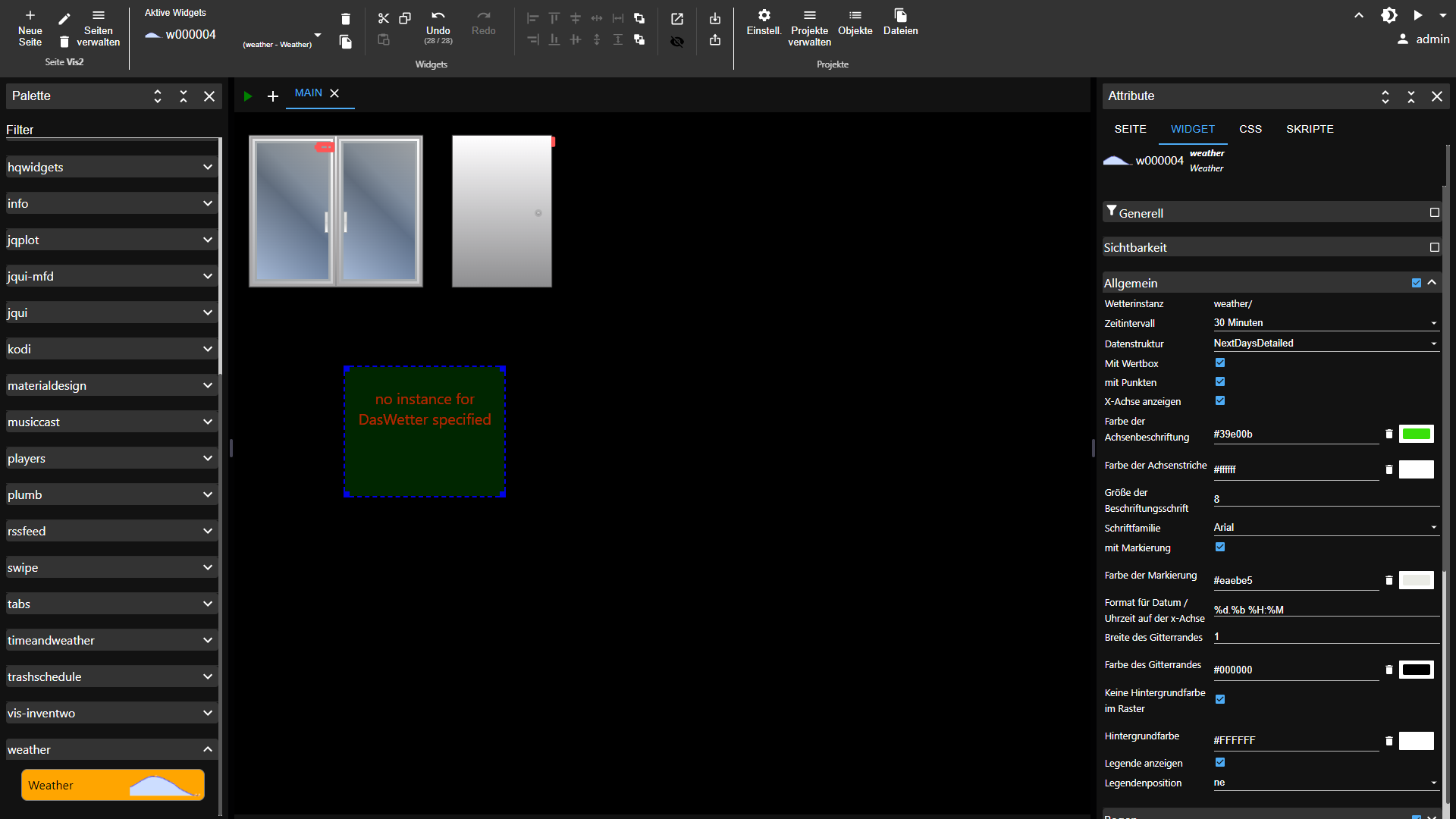
Task: Open the Dateien file manager
Action: (x=901, y=23)
